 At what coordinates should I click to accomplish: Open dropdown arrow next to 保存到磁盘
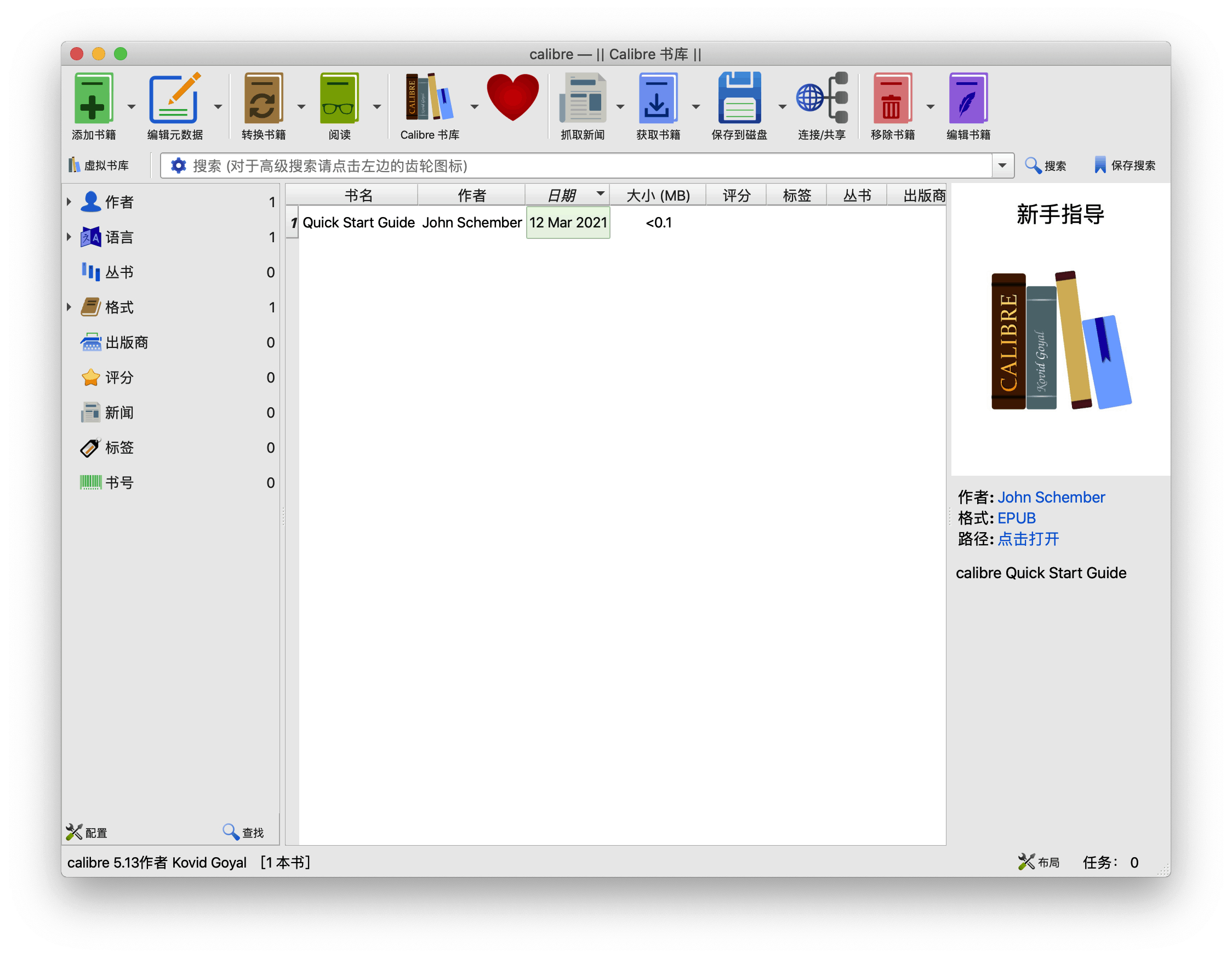point(783,106)
